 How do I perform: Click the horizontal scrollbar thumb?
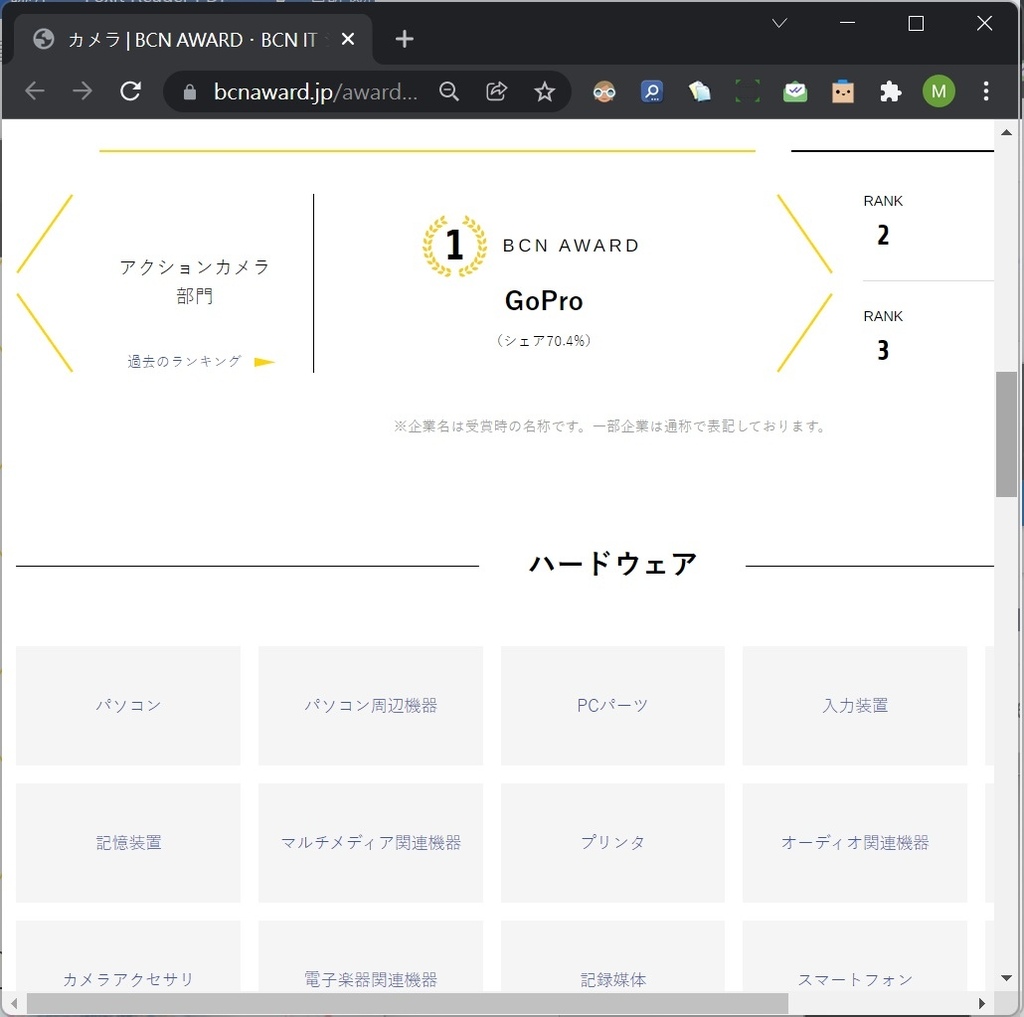coord(407,1003)
